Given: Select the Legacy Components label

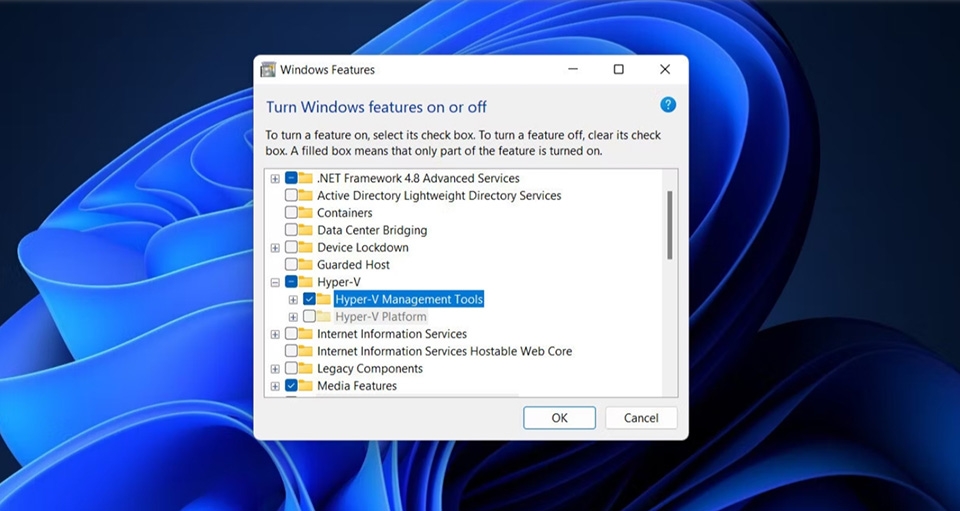Looking at the screenshot, I should coord(370,368).
